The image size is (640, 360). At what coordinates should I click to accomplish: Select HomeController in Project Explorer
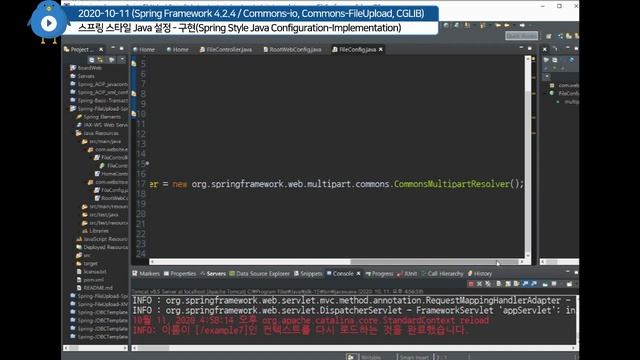coord(111,174)
